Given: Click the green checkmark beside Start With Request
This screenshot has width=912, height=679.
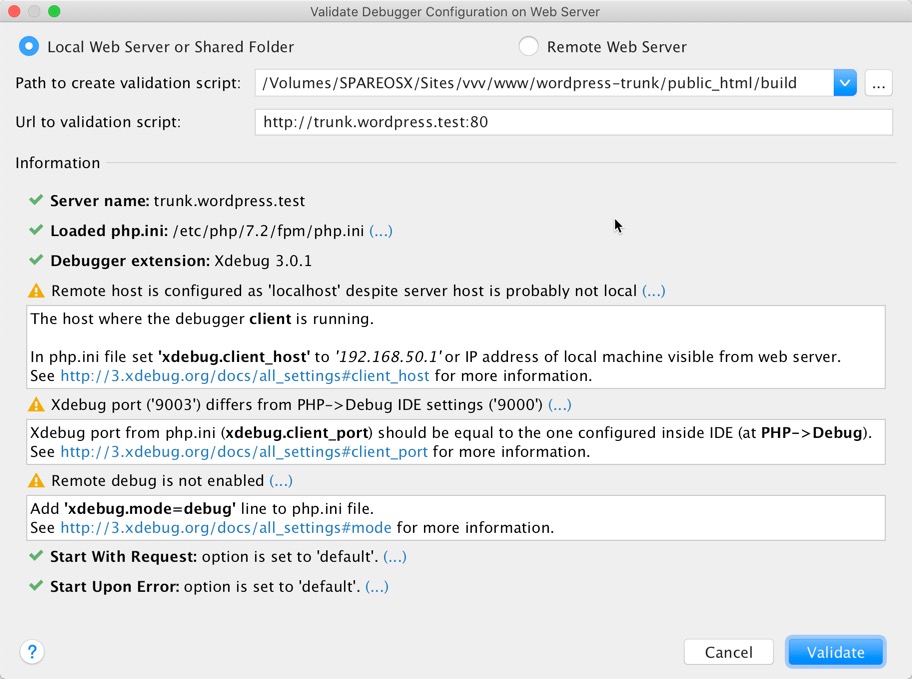Looking at the screenshot, I should click(x=36, y=556).
